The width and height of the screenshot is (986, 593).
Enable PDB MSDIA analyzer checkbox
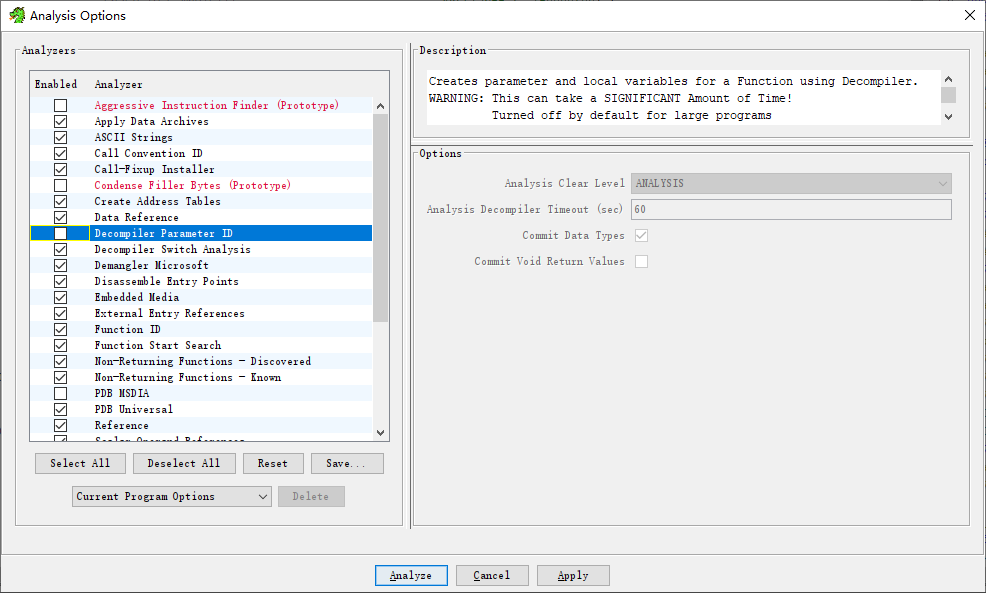(60, 394)
